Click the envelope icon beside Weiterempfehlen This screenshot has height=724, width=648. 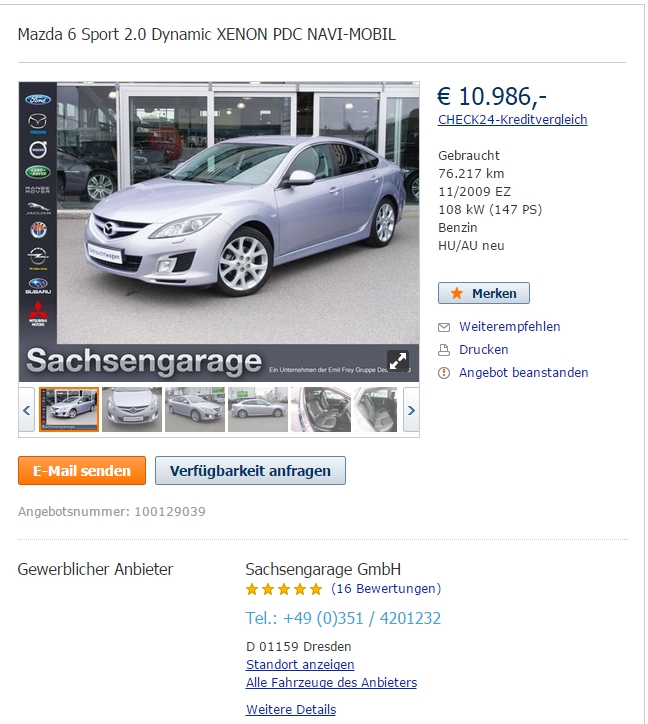444,327
